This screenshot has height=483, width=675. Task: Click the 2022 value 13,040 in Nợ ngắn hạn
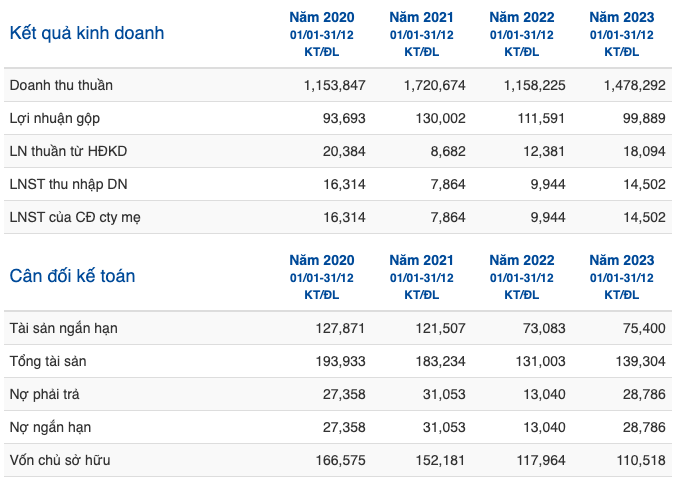(x=544, y=427)
